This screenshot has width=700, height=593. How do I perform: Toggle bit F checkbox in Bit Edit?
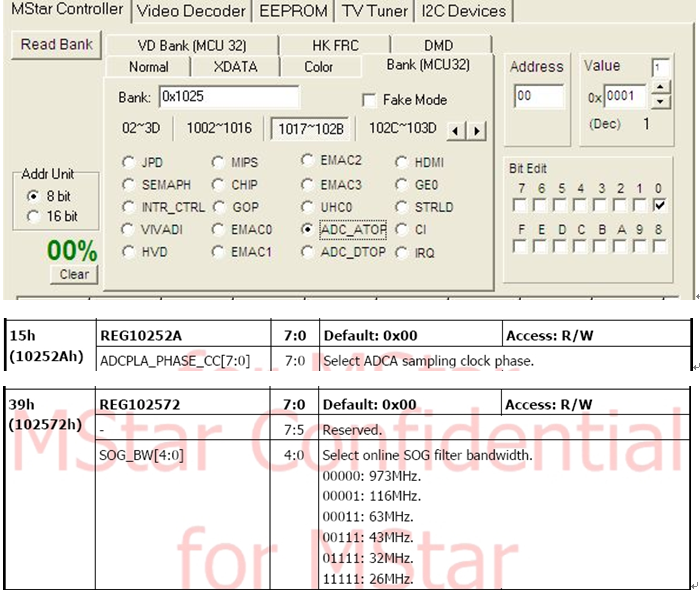tap(520, 246)
